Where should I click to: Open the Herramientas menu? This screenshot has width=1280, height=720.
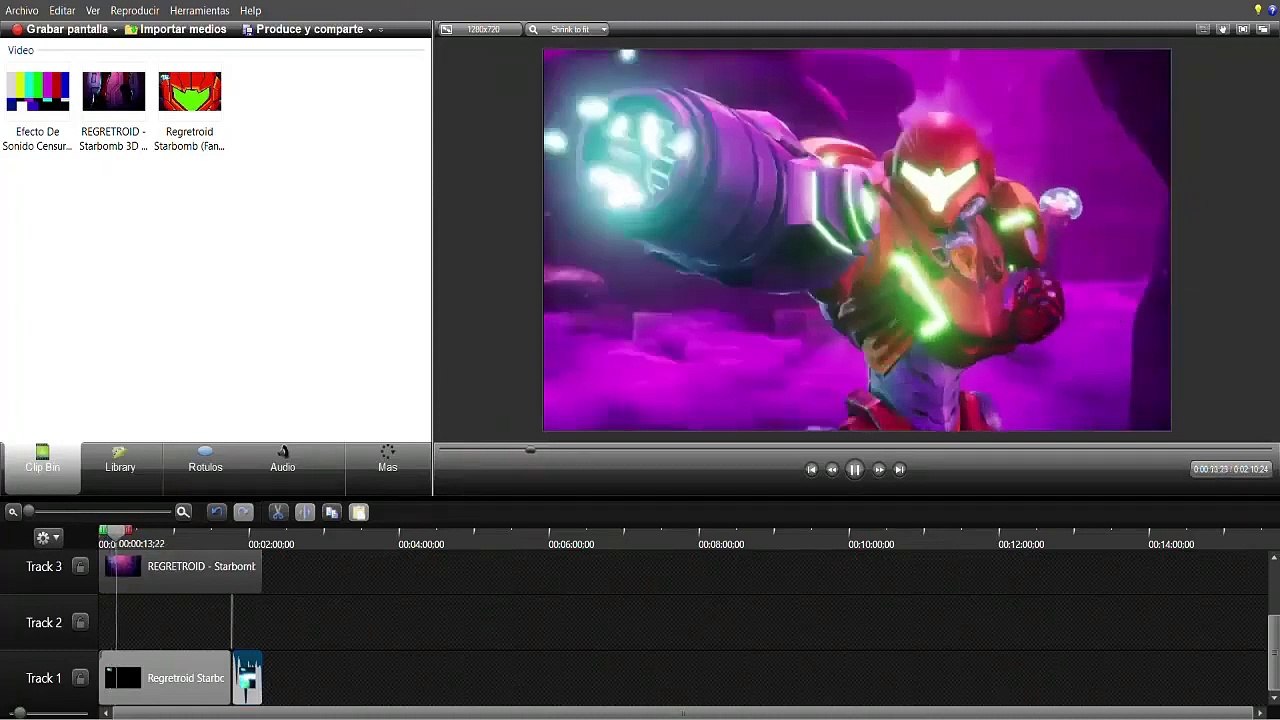coord(199,11)
